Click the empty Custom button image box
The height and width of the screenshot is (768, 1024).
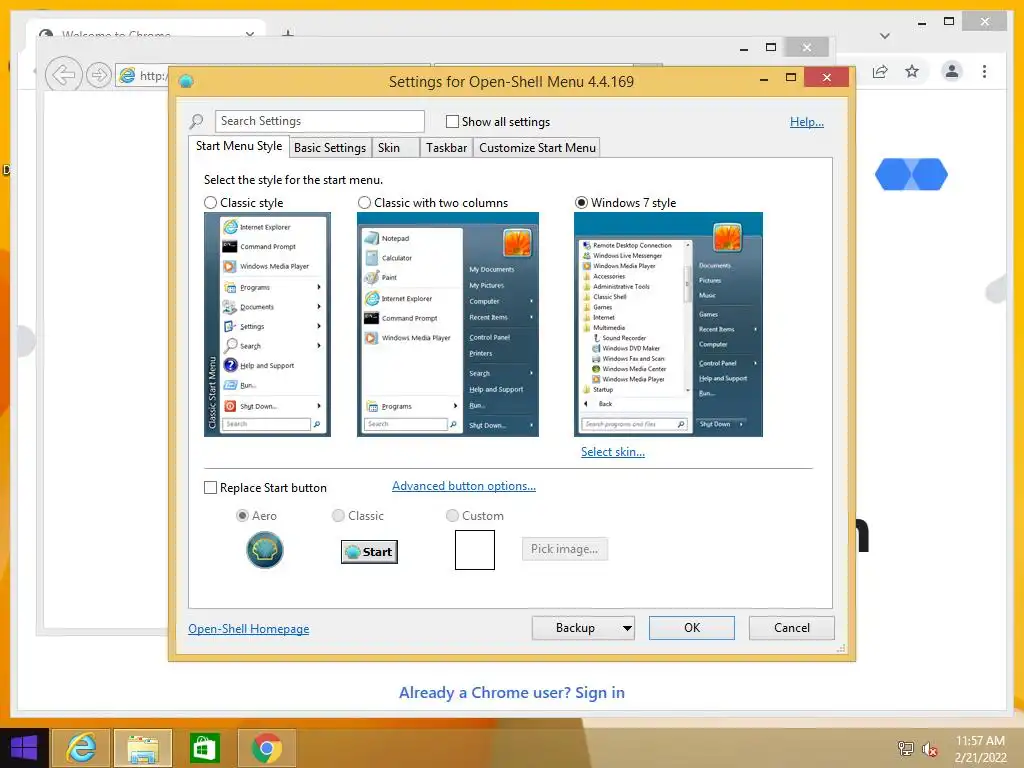pos(475,550)
